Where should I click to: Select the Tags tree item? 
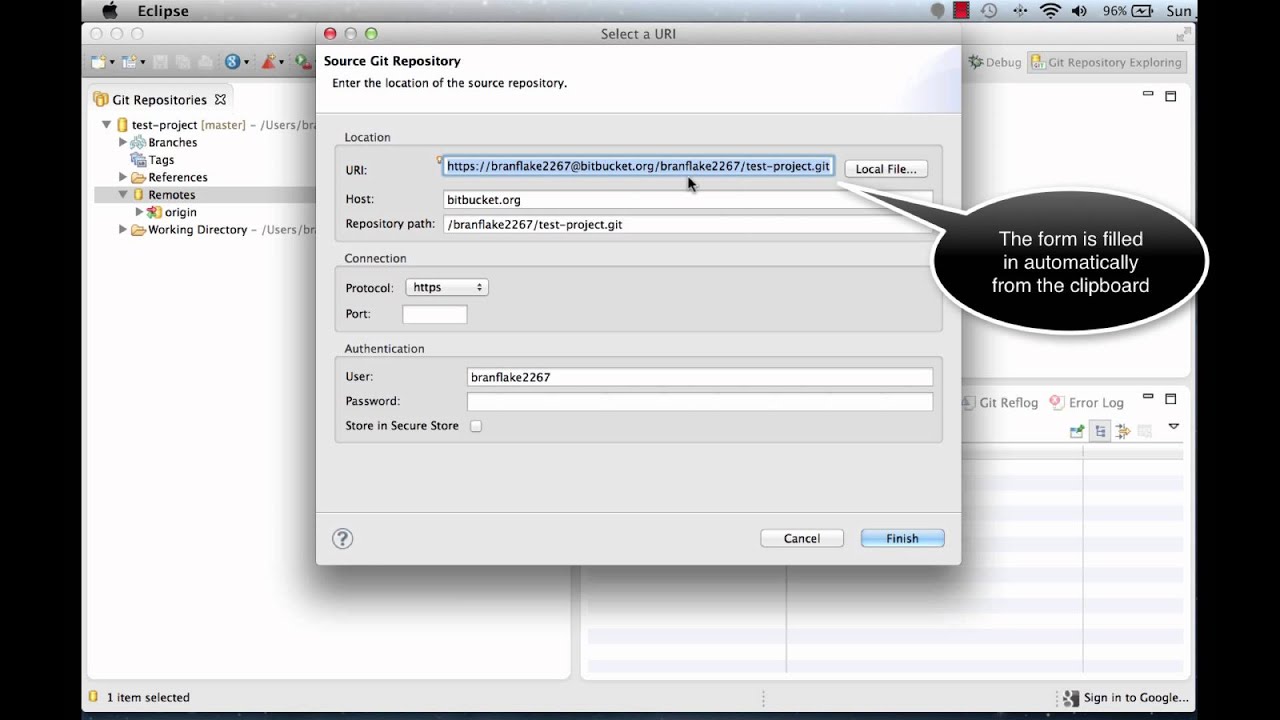point(161,160)
